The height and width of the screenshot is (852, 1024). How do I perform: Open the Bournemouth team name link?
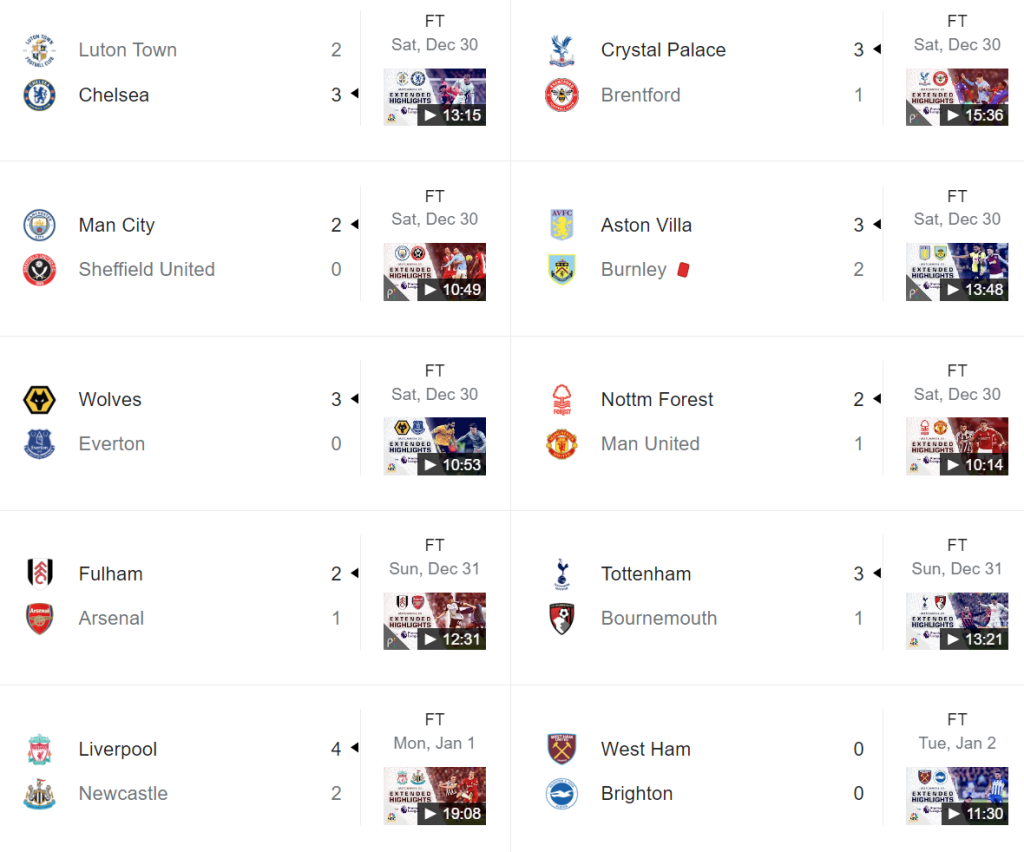pos(659,618)
